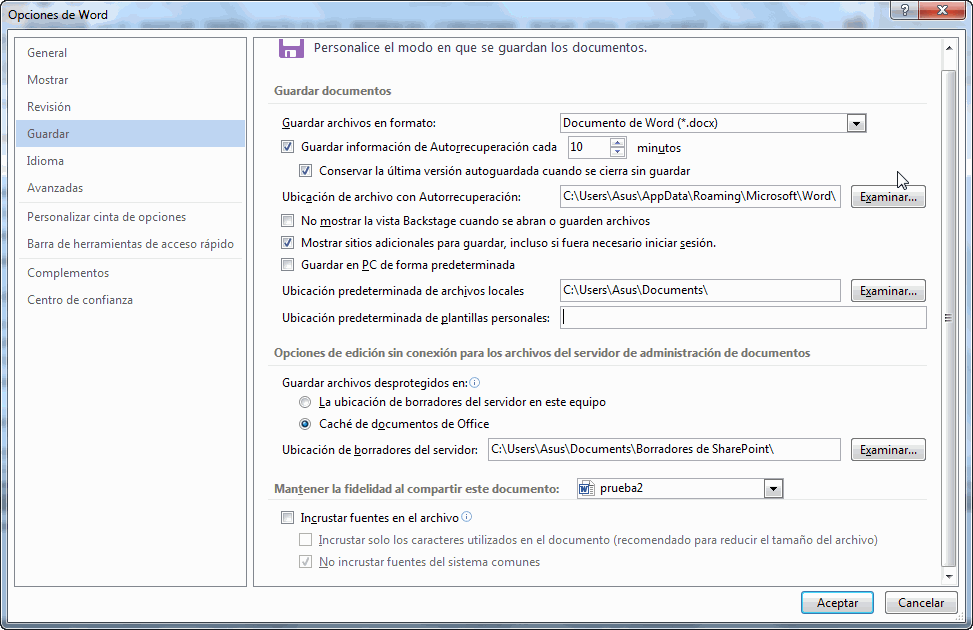Disable Guardar información de Autorrecuperación checkbox

pos(288,147)
